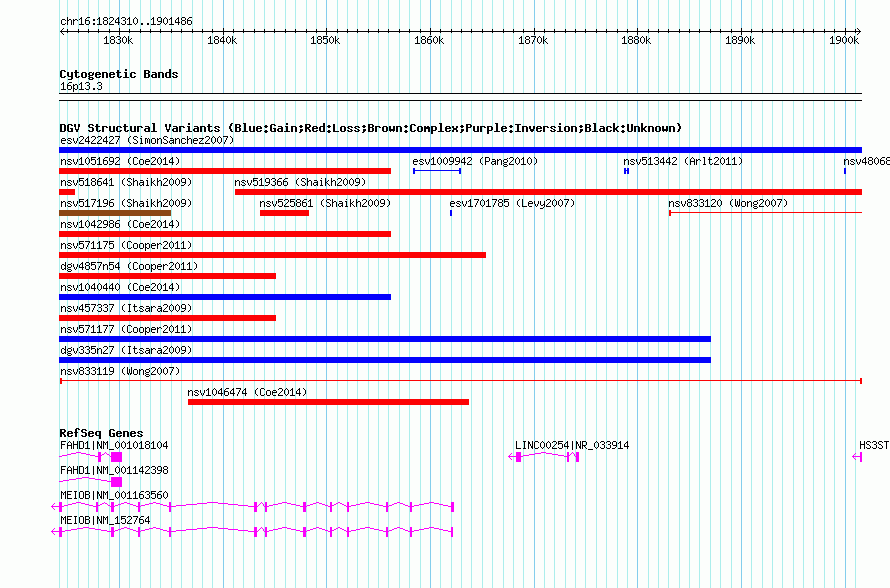Open MEIOB|NM_001163560 gene label

(114, 495)
